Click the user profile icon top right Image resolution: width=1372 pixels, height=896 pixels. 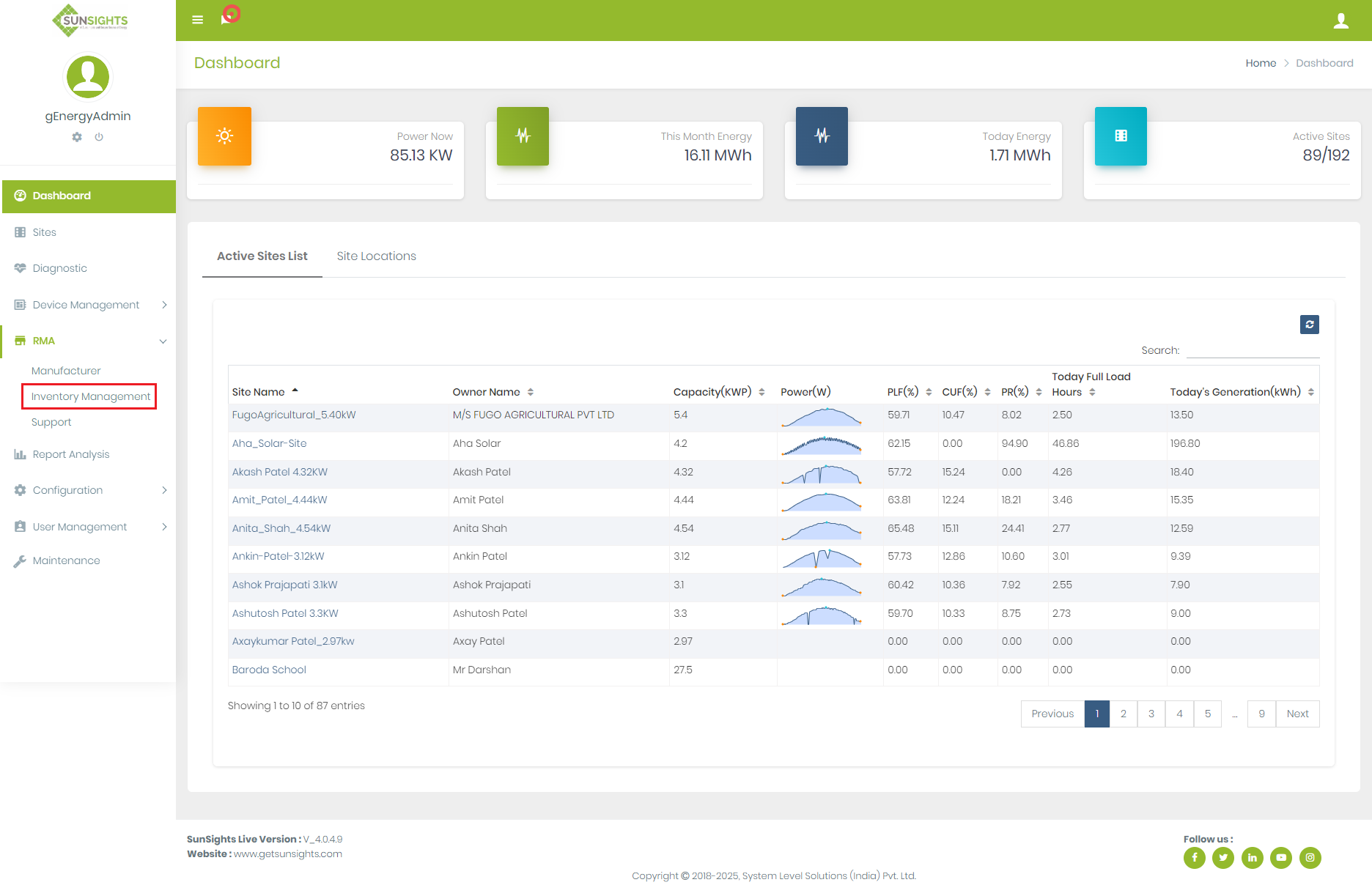click(x=1341, y=20)
